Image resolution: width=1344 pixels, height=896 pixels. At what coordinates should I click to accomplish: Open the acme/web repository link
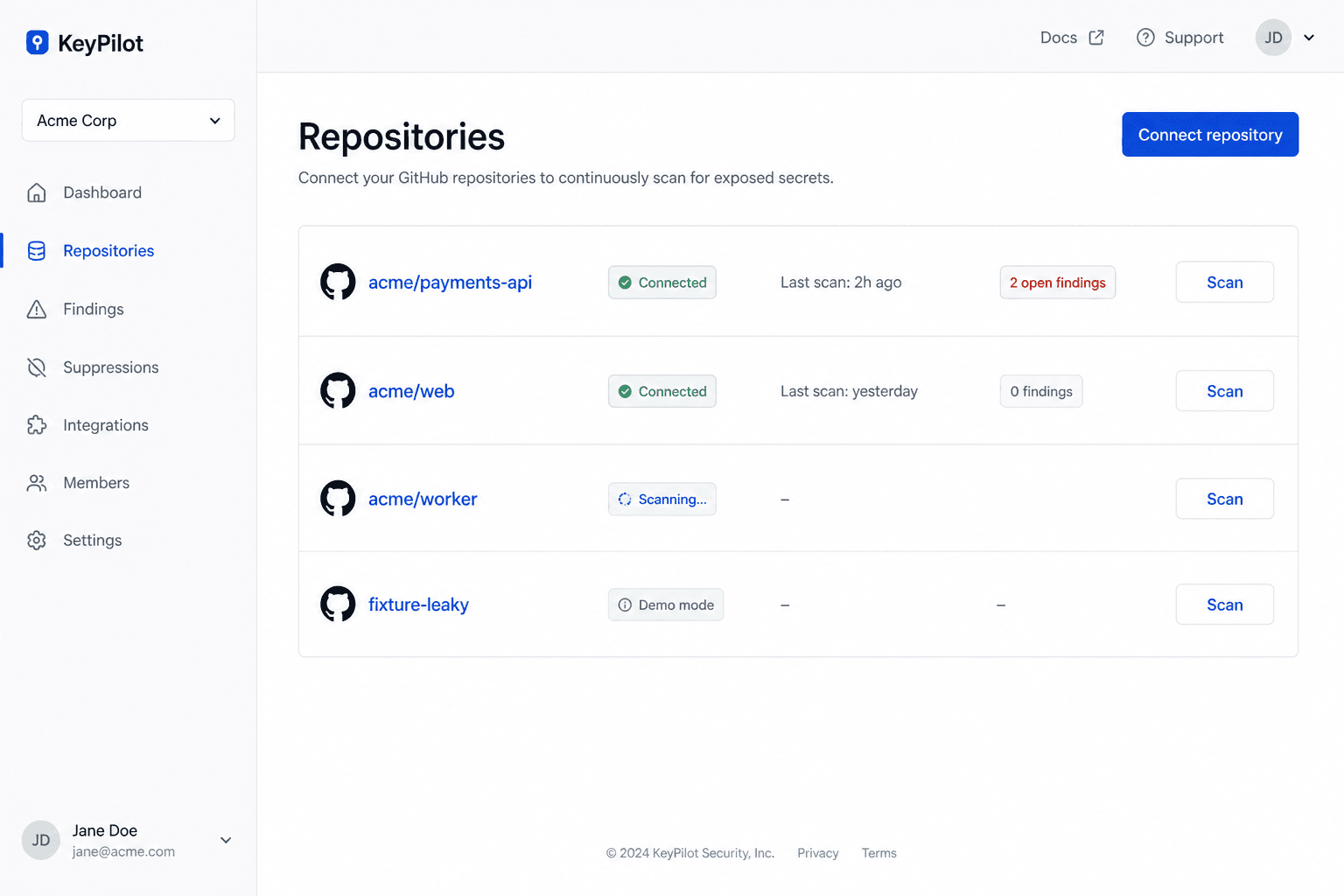(x=411, y=391)
